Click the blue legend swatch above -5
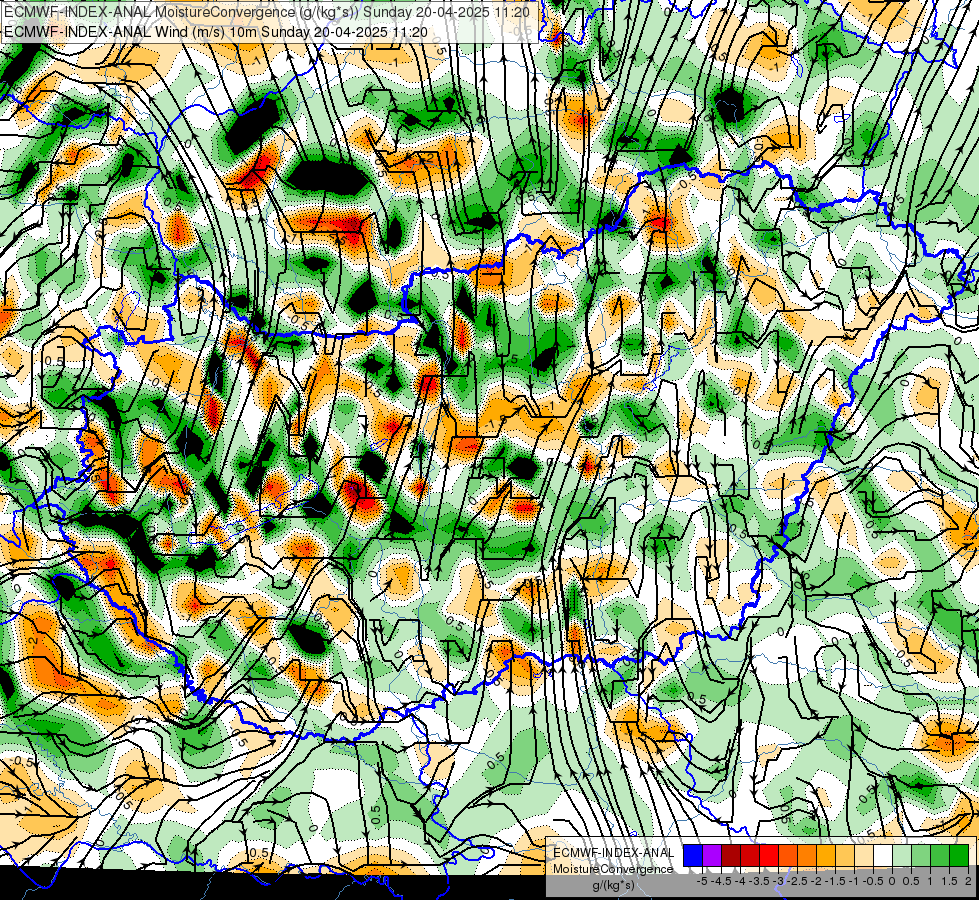Image resolution: width=979 pixels, height=900 pixels. tap(693, 855)
